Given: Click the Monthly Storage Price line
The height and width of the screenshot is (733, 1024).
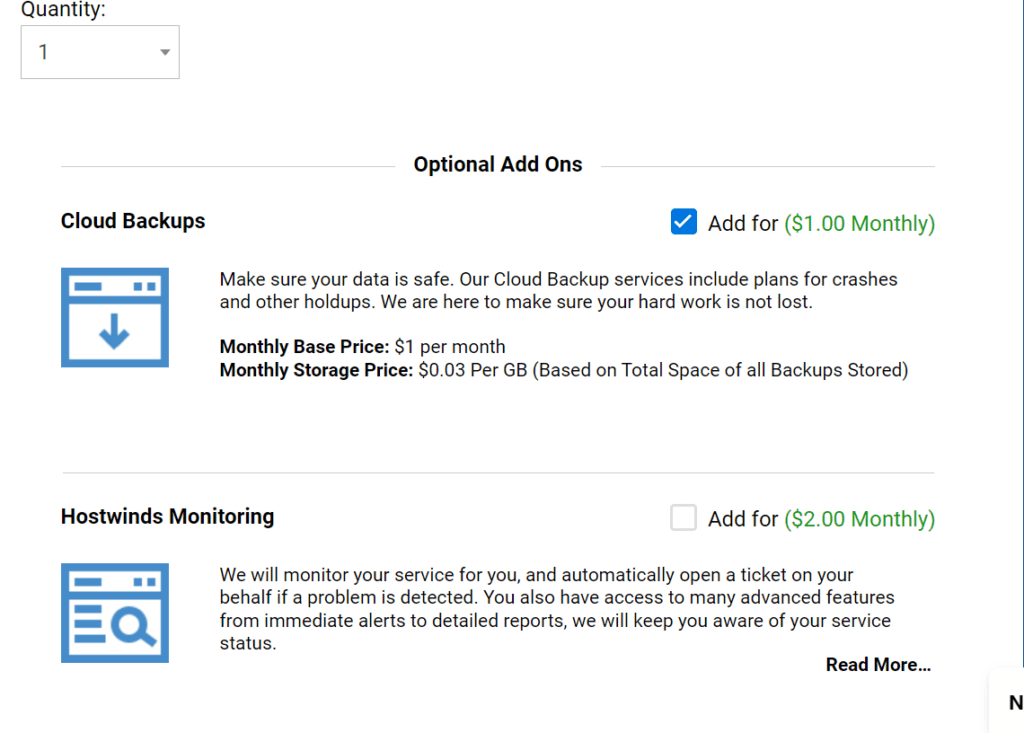Looking at the screenshot, I should (563, 370).
